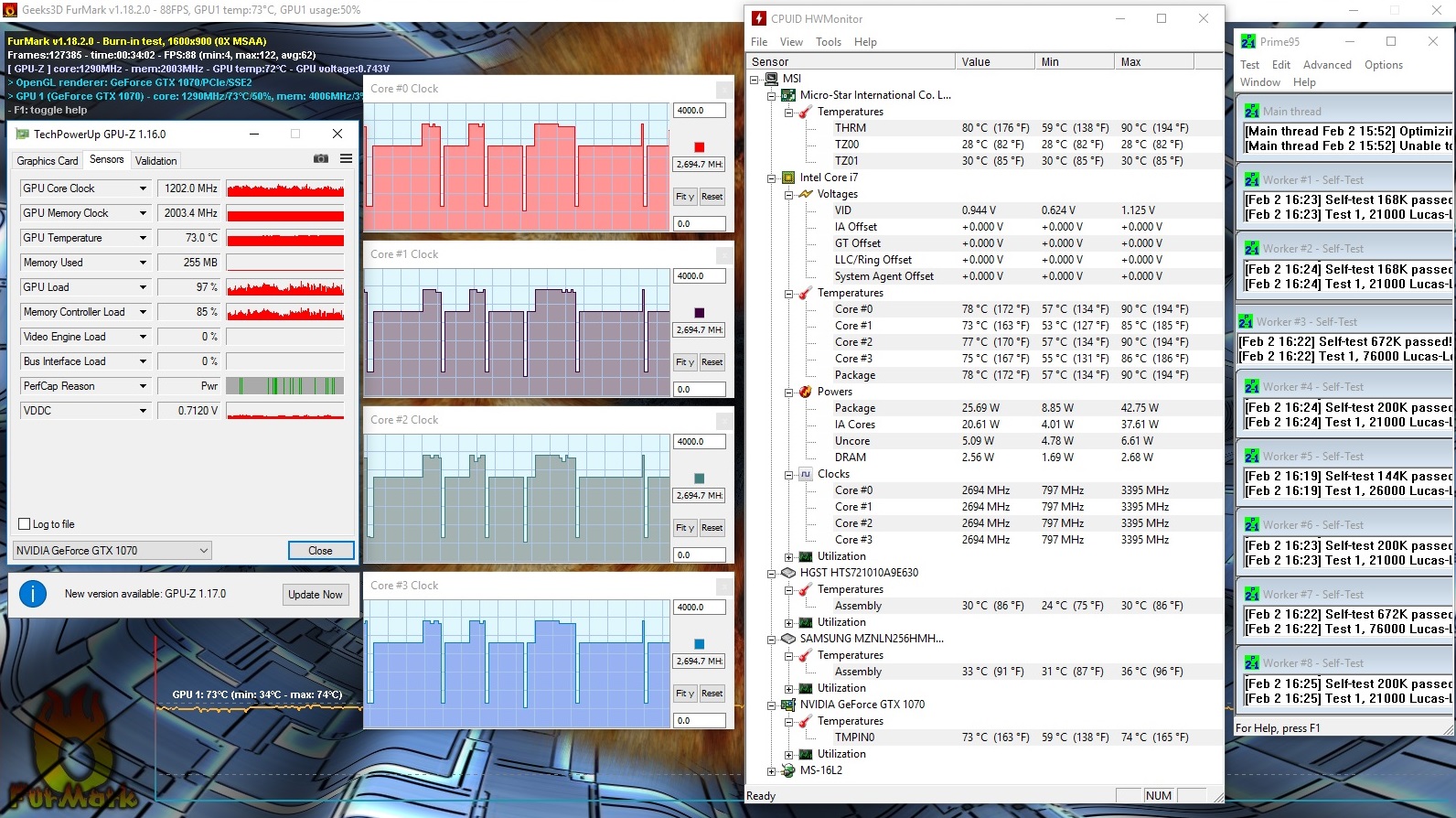Click the 0.0 min field on Core #3 Clock
Viewport: 1456px width, 818px height.
pyautogui.click(x=700, y=721)
